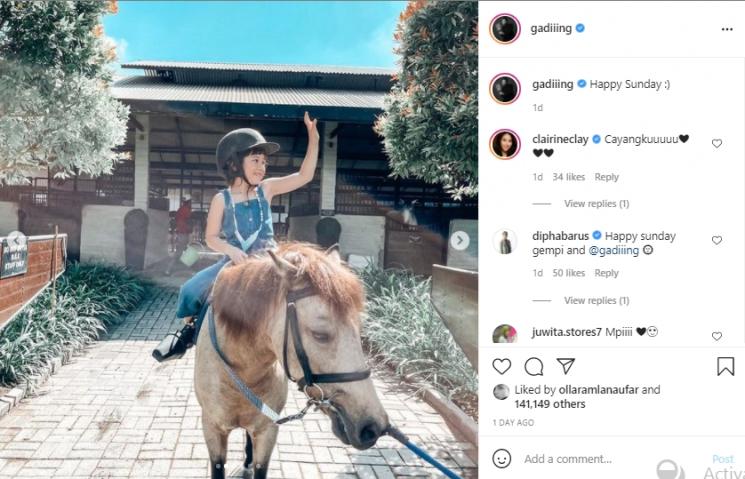
Task: Go to next photo arrow
Action: (x=459, y=240)
